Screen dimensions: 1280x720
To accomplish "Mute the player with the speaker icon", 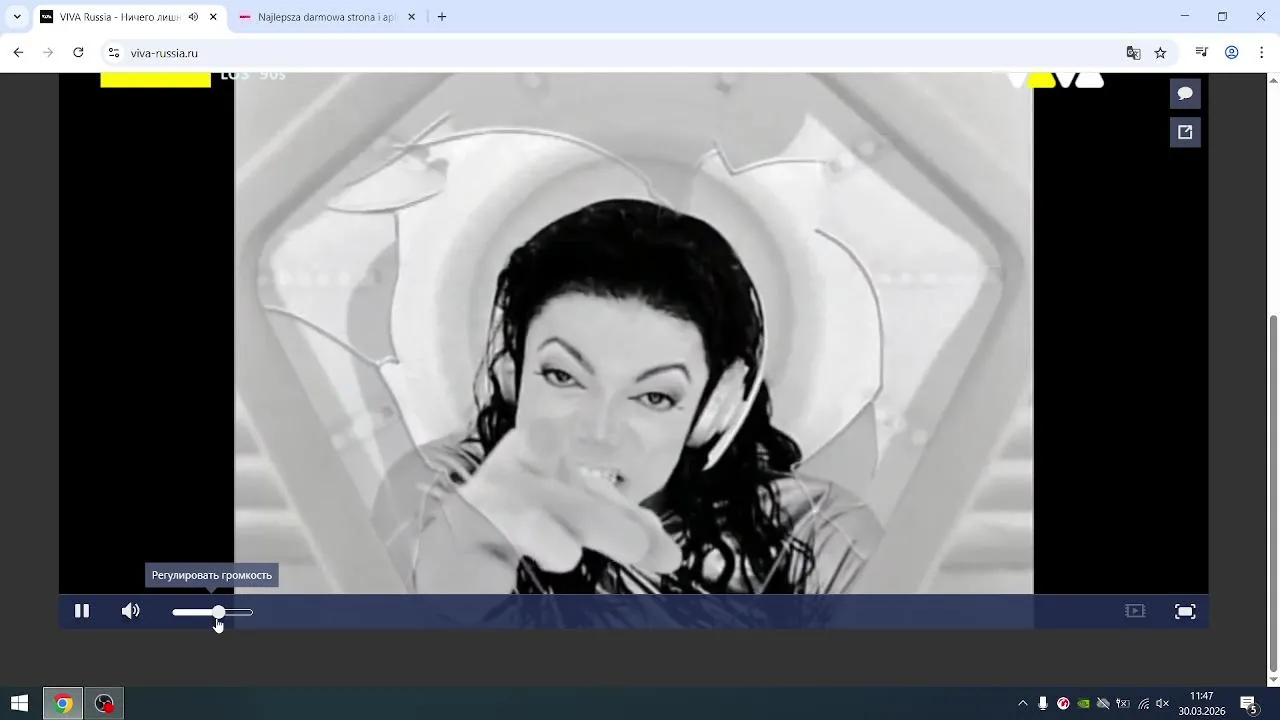I will click(x=131, y=611).
